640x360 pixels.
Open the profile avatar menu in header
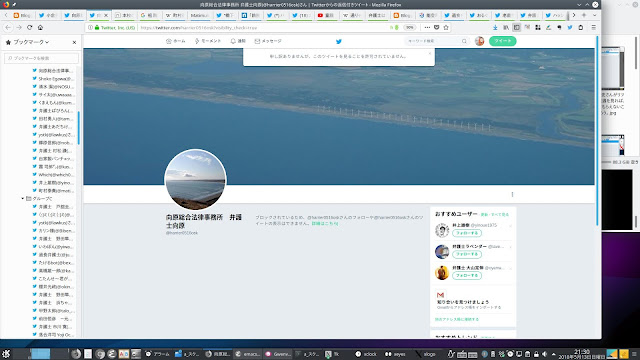(x=479, y=41)
